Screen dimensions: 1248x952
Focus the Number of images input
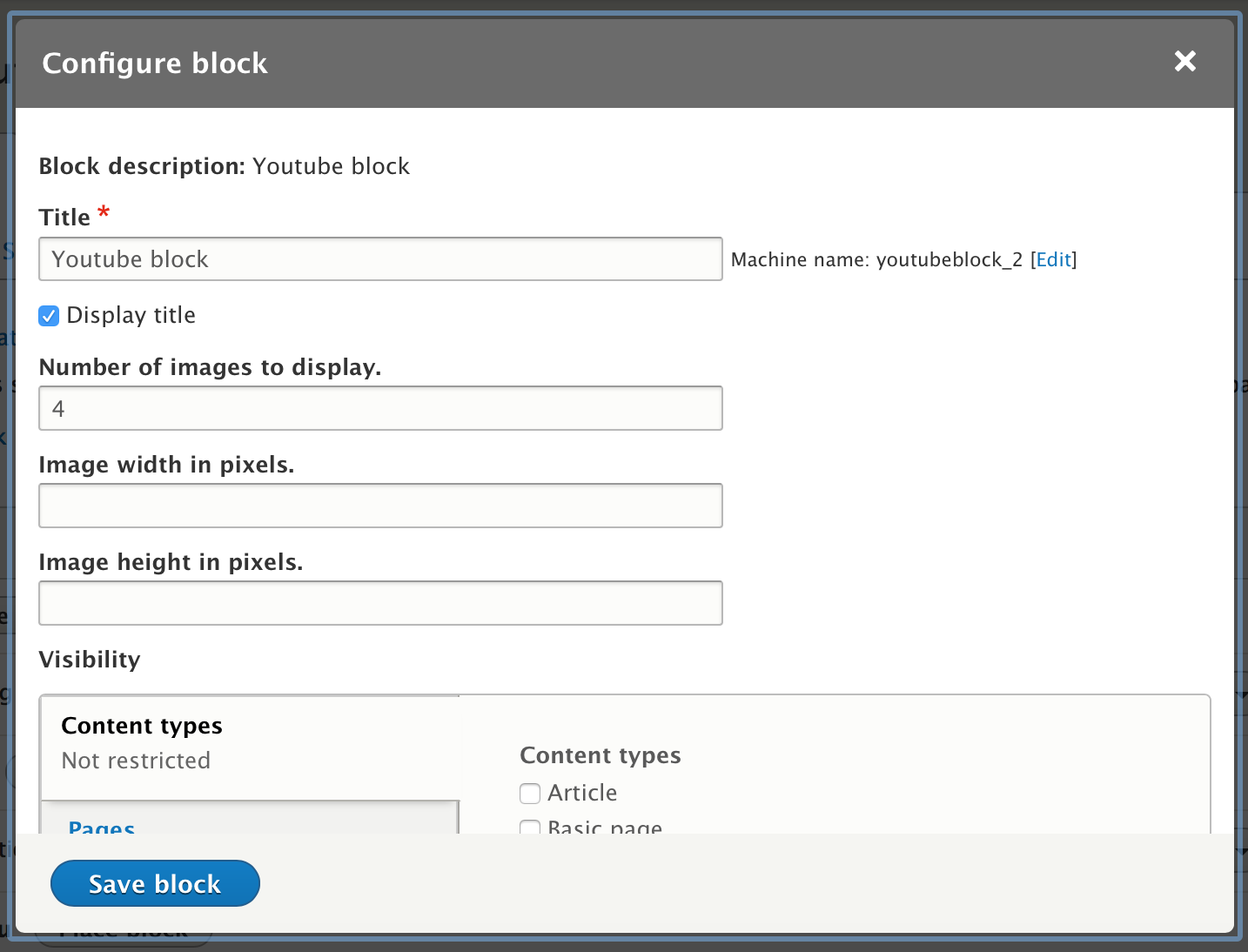pyautogui.click(x=380, y=409)
